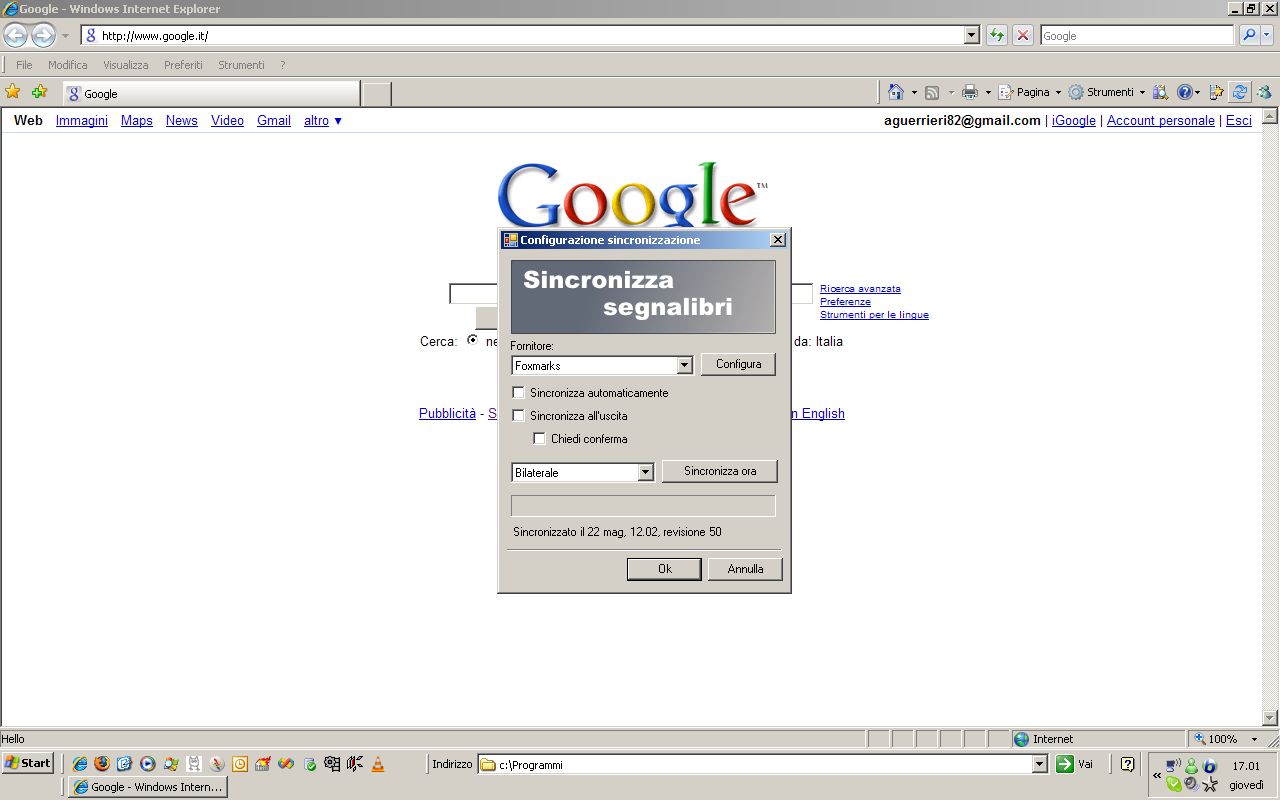
Task: Open the Fornitore Foxmarks dropdown
Action: pos(684,366)
